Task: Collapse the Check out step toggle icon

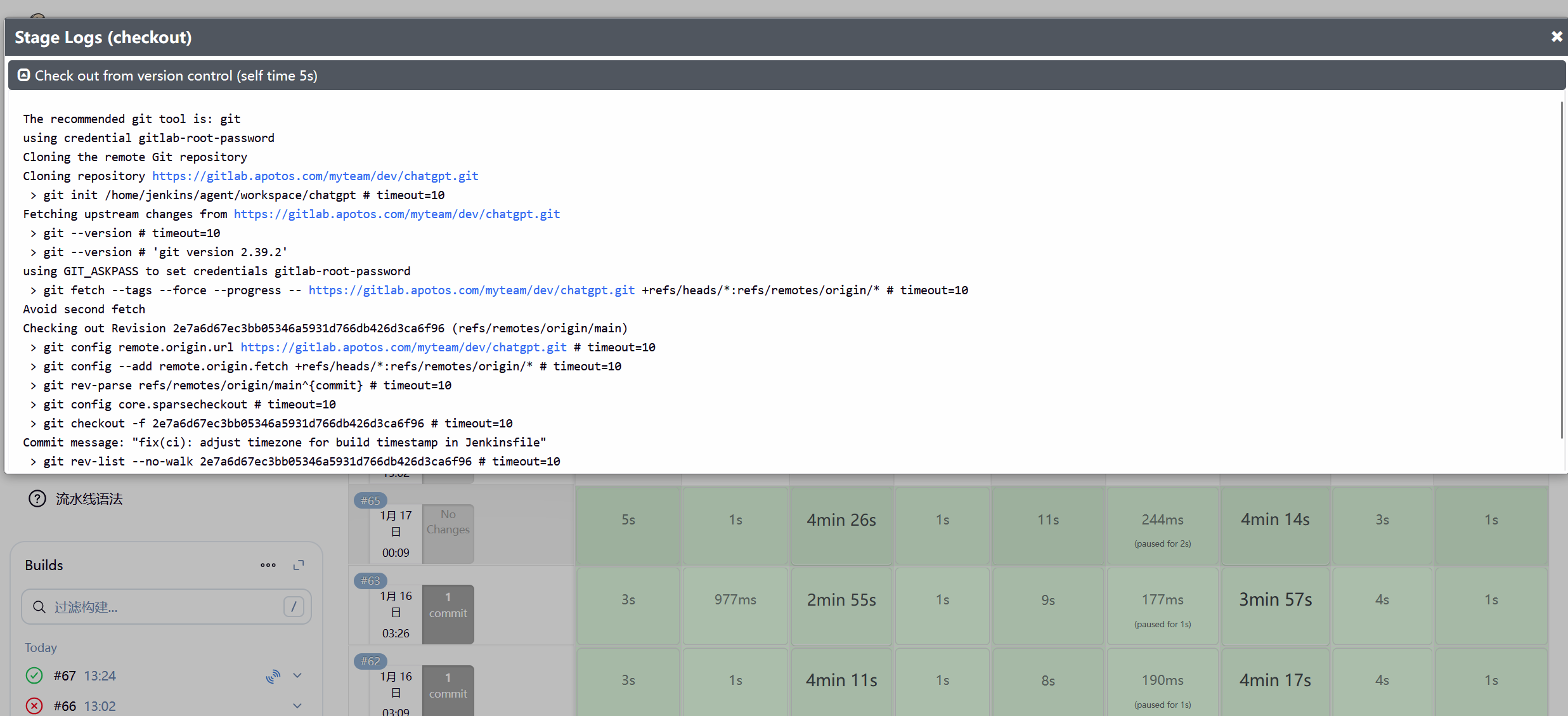Action: coord(23,75)
